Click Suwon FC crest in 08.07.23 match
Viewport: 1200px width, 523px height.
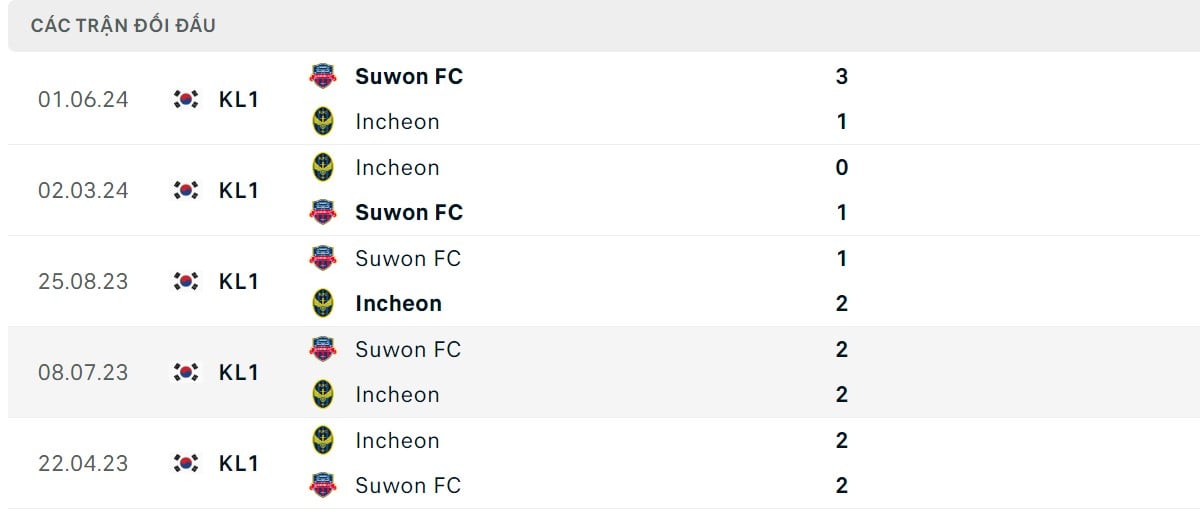click(323, 349)
